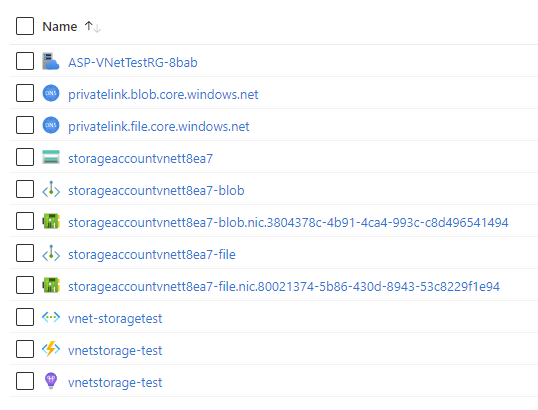Image resolution: width=538 pixels, height=410 pixels.
Task: Open the vnet-storagetest virtual network link
Action: click(115, 319)
